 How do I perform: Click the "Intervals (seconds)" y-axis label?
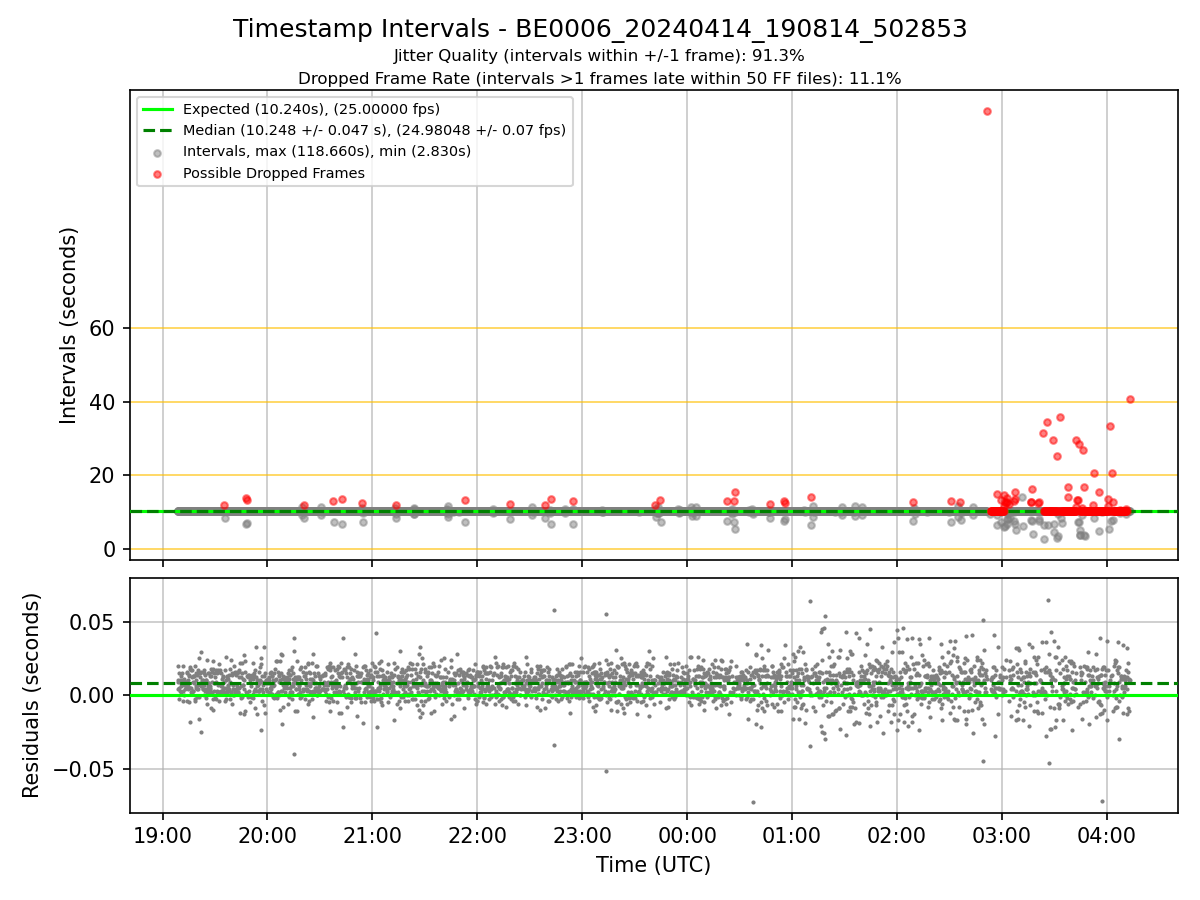tap(68, 325)
